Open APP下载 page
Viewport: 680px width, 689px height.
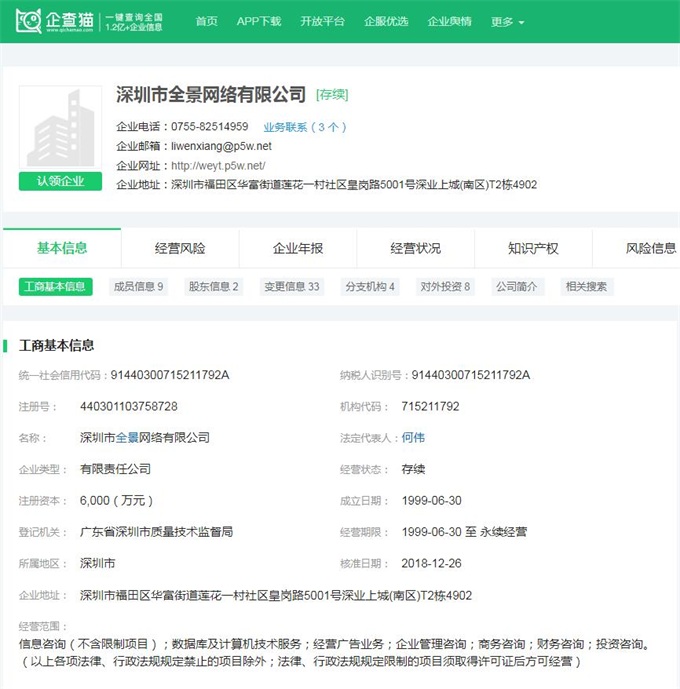coord(259,22)
